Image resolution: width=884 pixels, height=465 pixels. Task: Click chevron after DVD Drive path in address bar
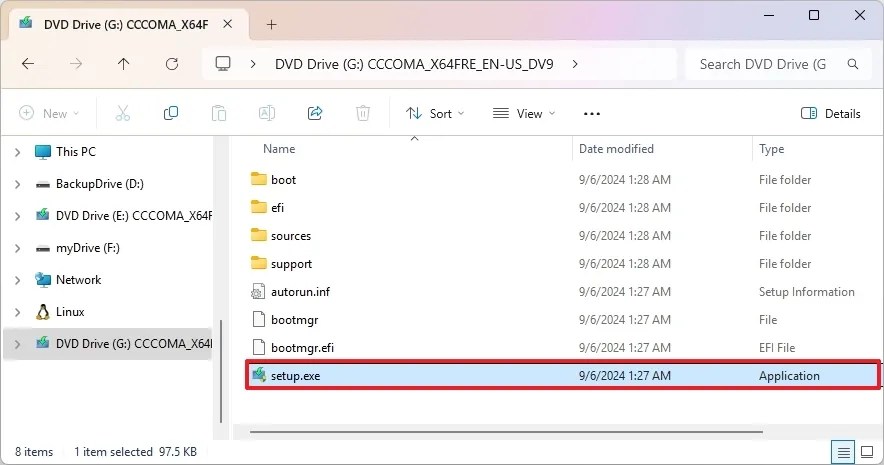(x=574, y=64)
